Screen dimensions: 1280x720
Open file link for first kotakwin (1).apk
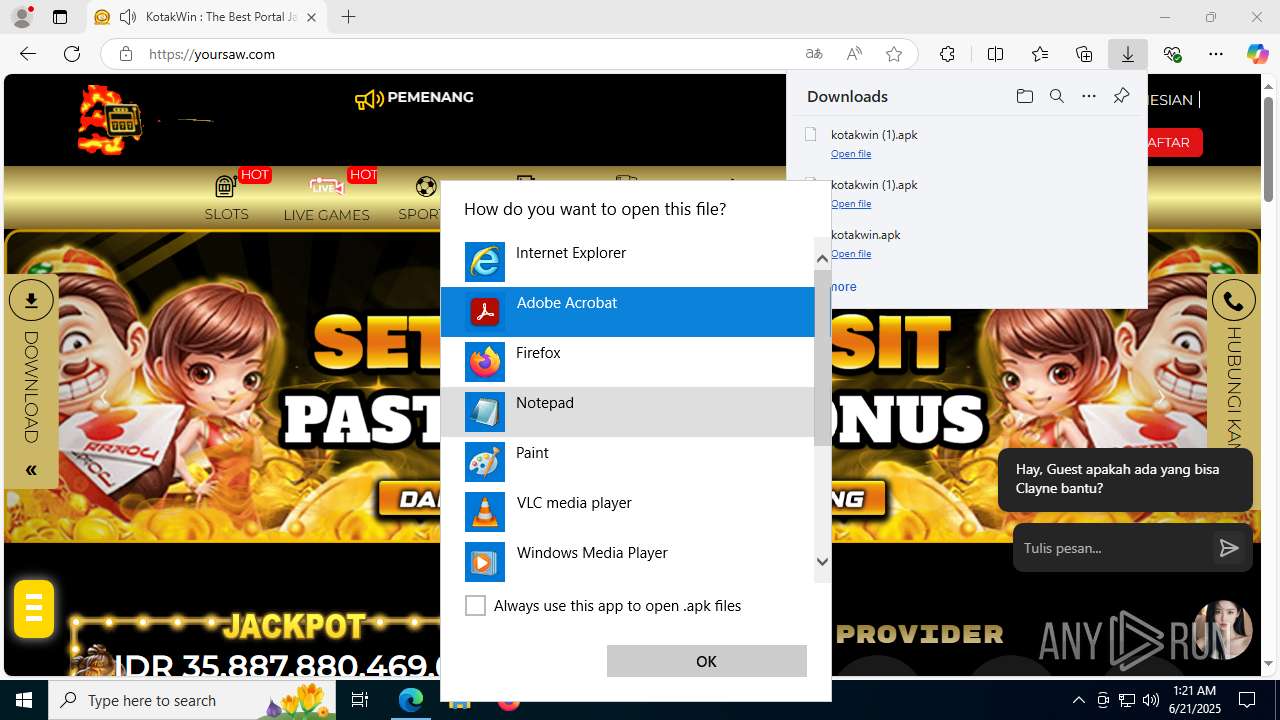(851, 154)
